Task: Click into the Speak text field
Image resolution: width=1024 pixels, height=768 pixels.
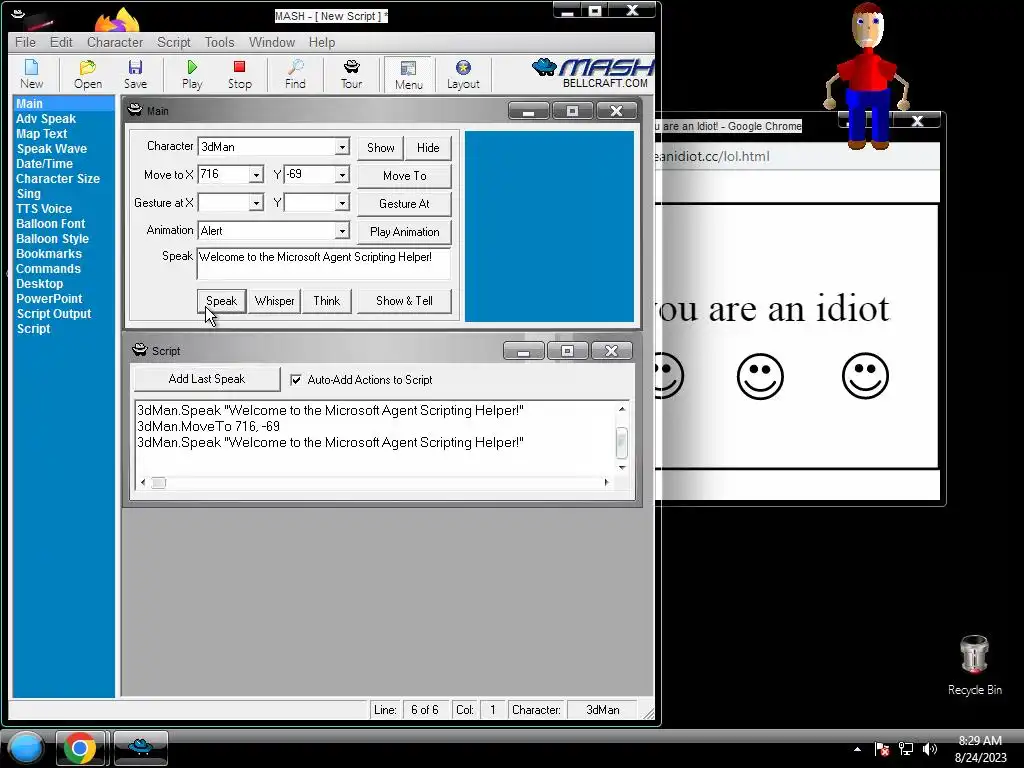Action: point(324,264)
